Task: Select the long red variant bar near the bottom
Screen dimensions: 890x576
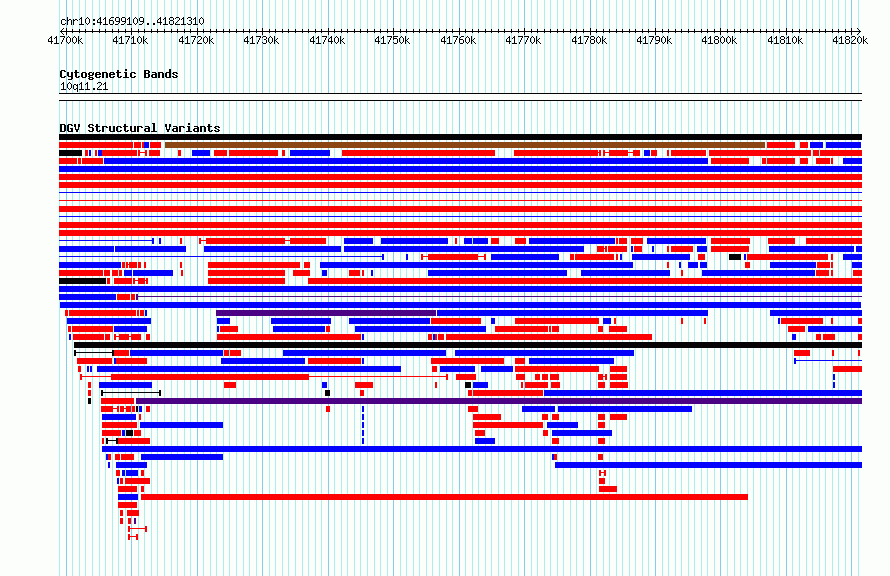Action: (x=444, y=497)
